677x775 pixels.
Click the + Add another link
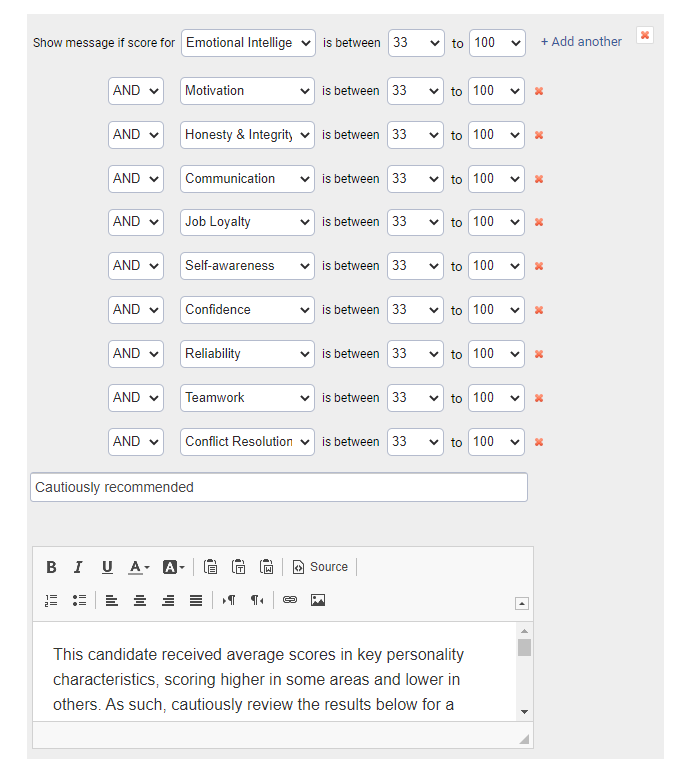click(x=581, y=42)
